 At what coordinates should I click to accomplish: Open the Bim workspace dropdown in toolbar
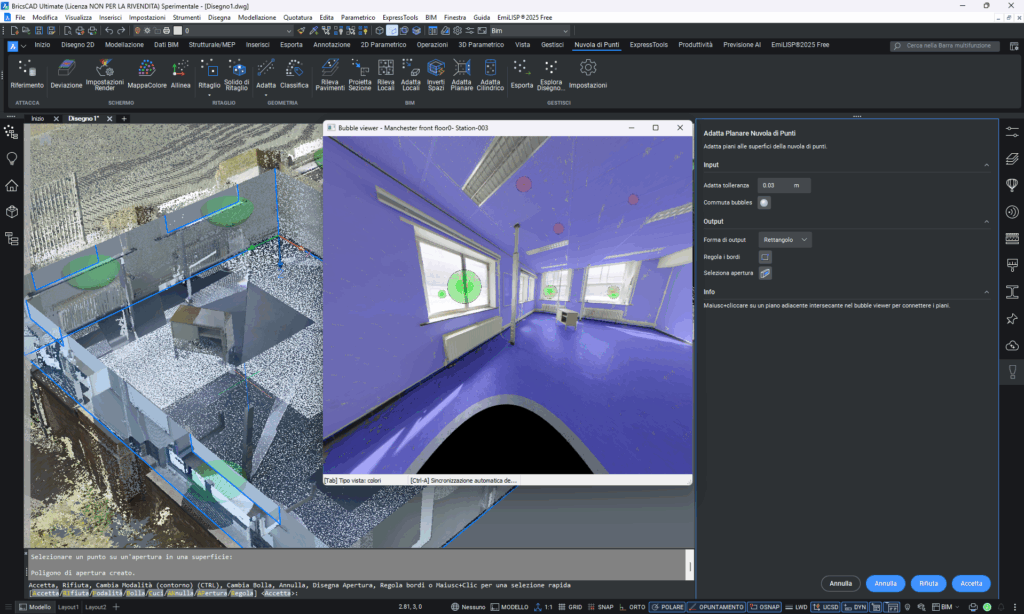(529, 31)
